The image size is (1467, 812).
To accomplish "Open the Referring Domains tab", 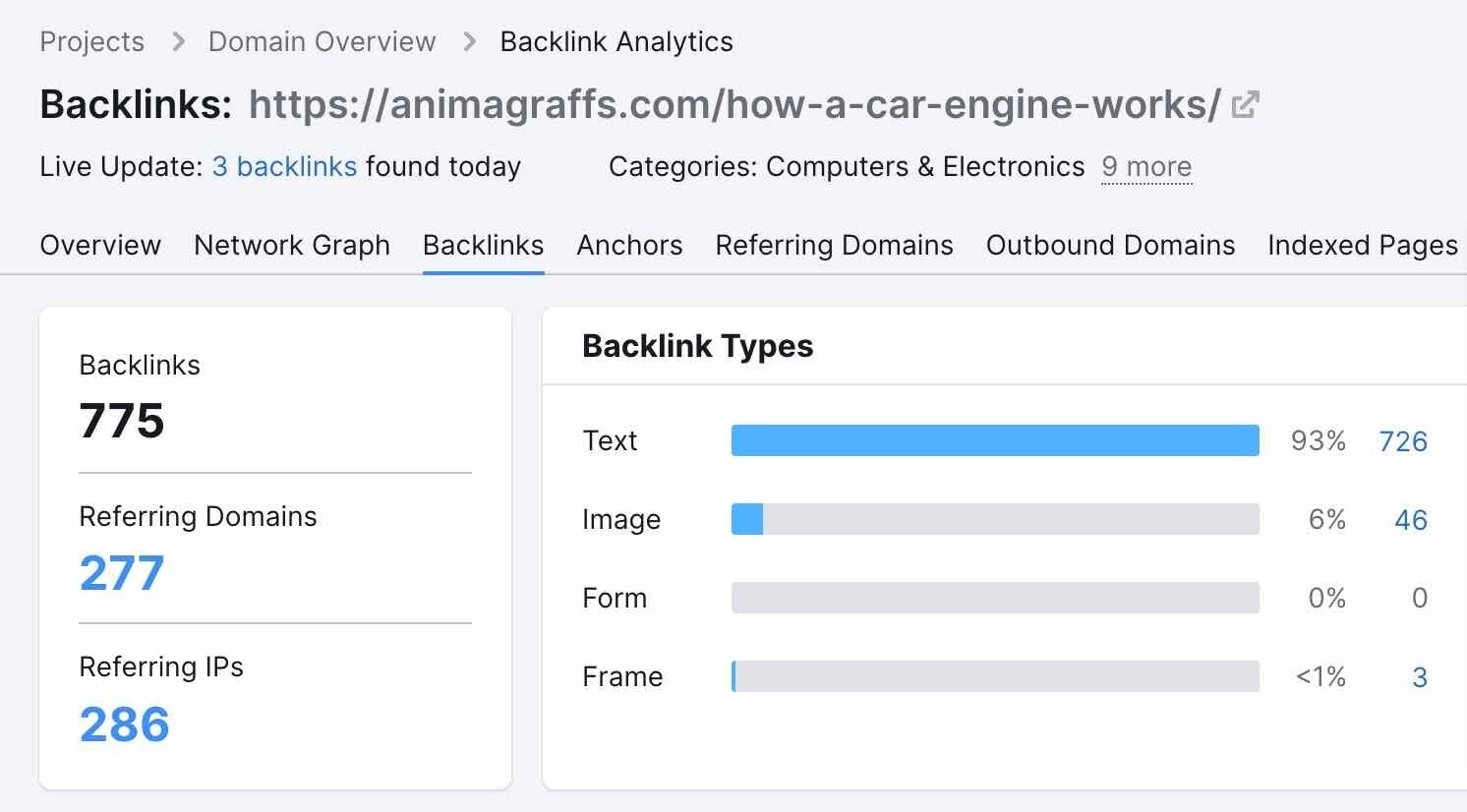I will pyautogui.click(x=834, y=245).
